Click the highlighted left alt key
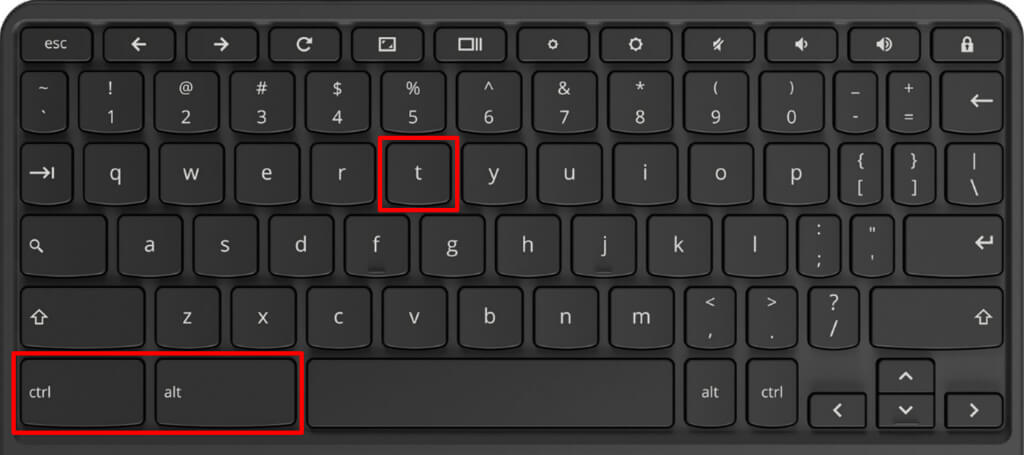 (225, 392)
